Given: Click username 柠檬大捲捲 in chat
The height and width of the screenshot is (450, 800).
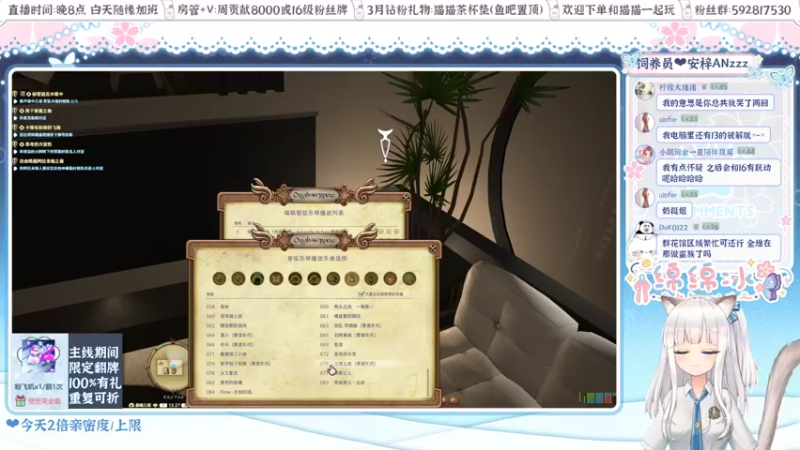Looking at the screenshot, I should [678, 87].
